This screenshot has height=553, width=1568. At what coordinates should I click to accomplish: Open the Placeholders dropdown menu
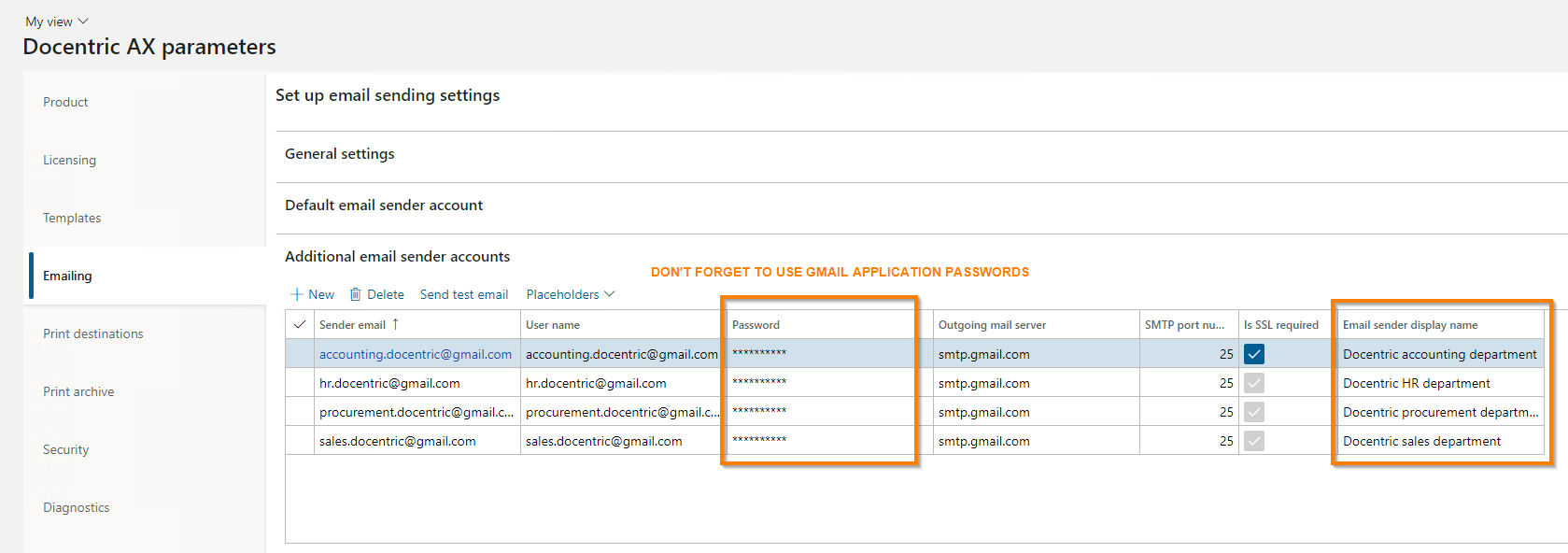(571, 294)
